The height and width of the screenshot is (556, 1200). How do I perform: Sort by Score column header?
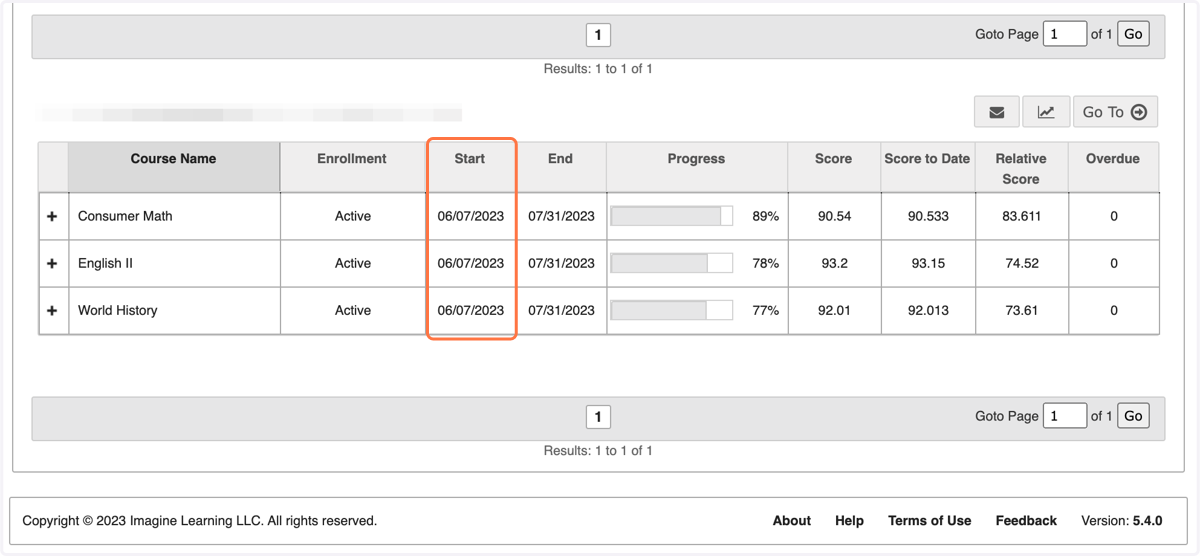coord(834,167)
